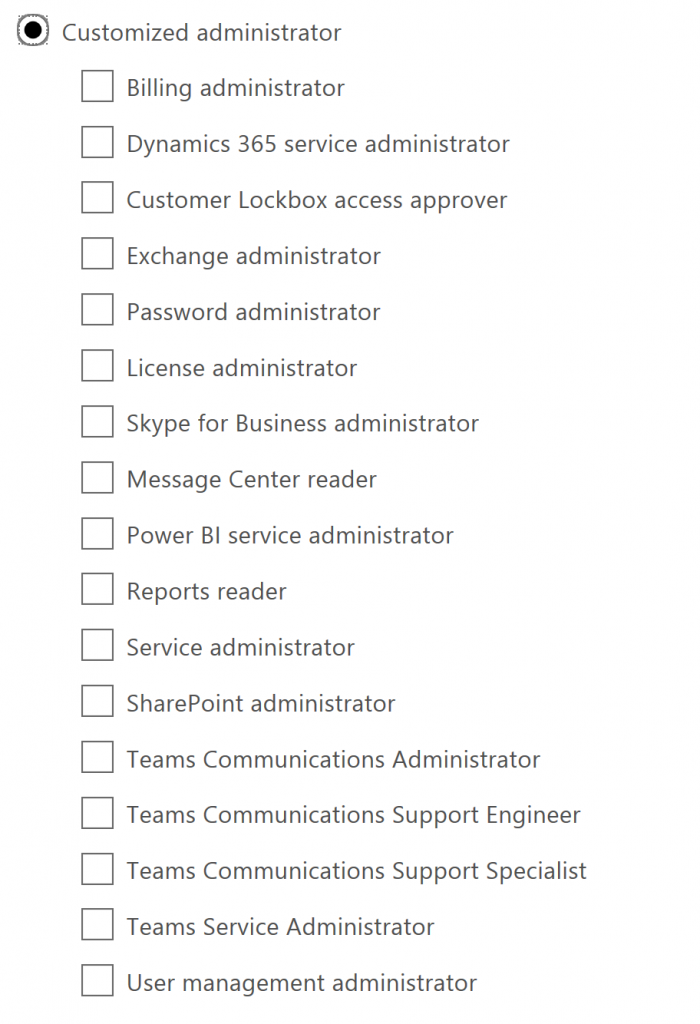Check the Password administrator box
Screen dimensions: 700x1024
97,310
